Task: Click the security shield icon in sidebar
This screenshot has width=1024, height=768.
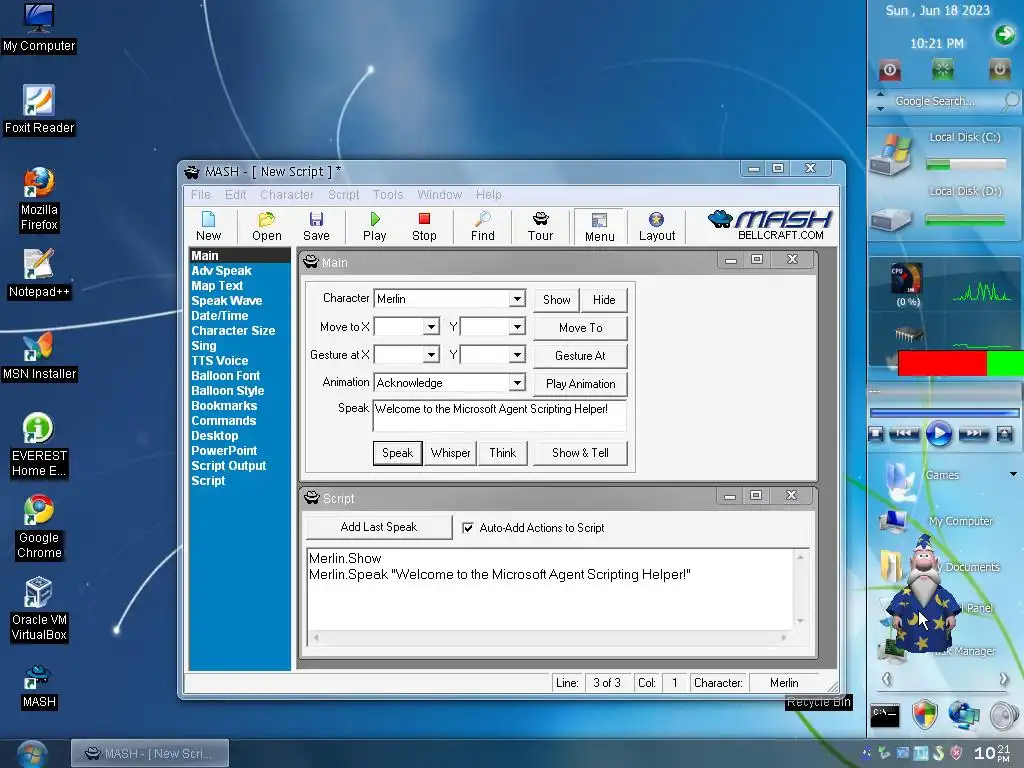Action: pyautogui.click(x=925, y=714)
